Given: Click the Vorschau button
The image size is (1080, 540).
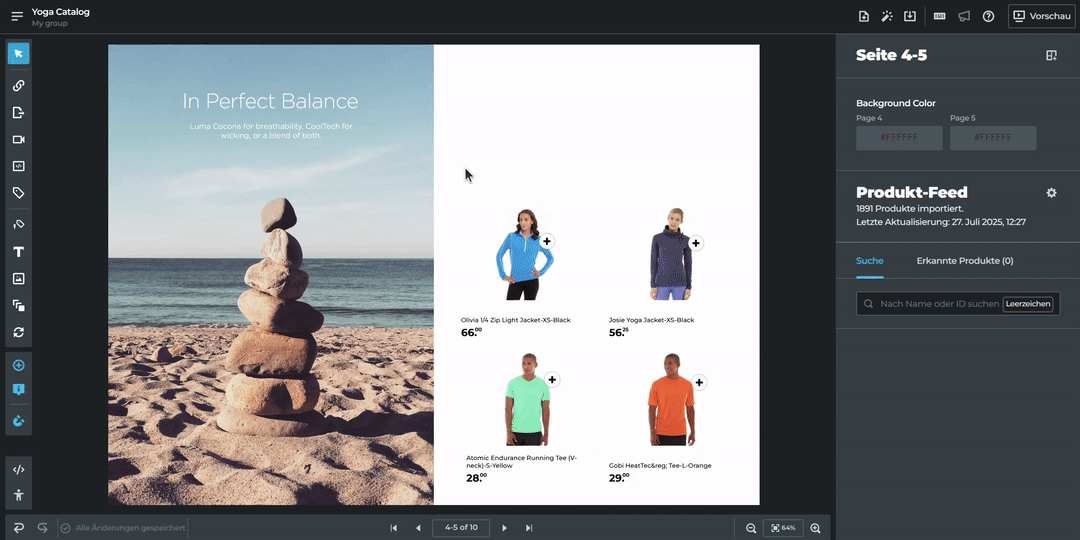Looking at the screenshot, I should click(1041, 16).
